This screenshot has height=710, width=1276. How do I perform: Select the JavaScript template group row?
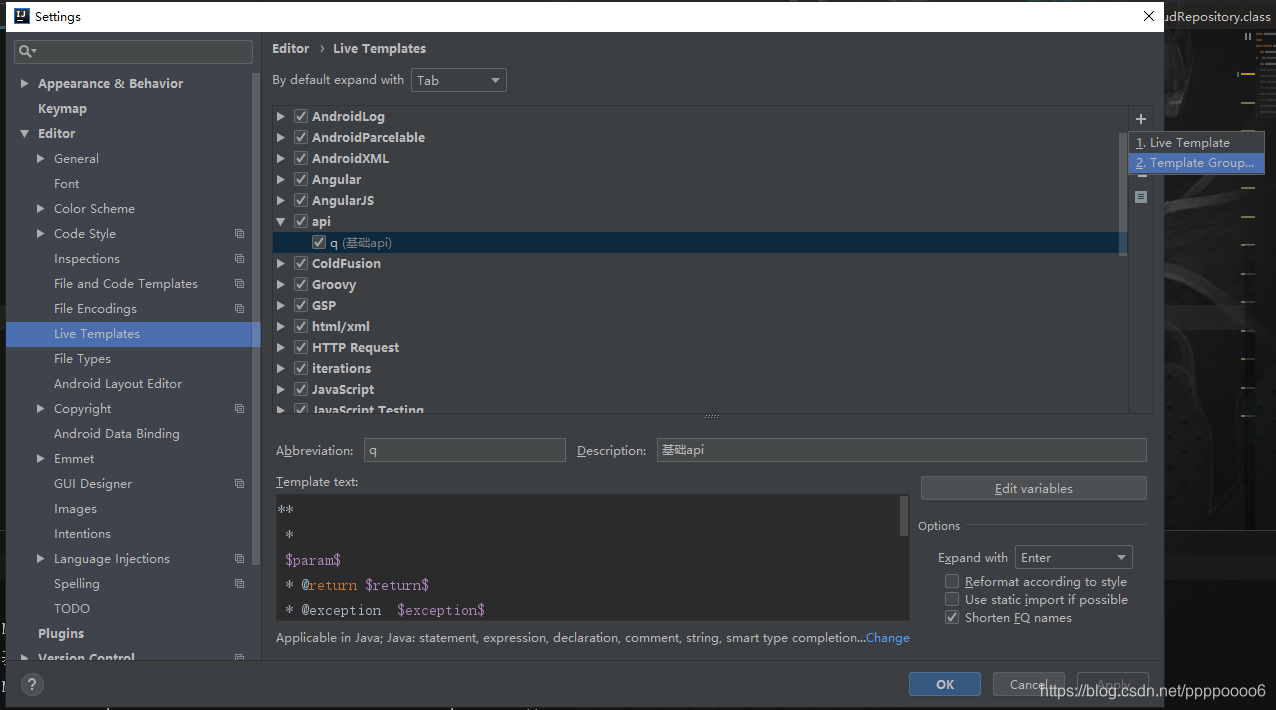tap(700, 390)
